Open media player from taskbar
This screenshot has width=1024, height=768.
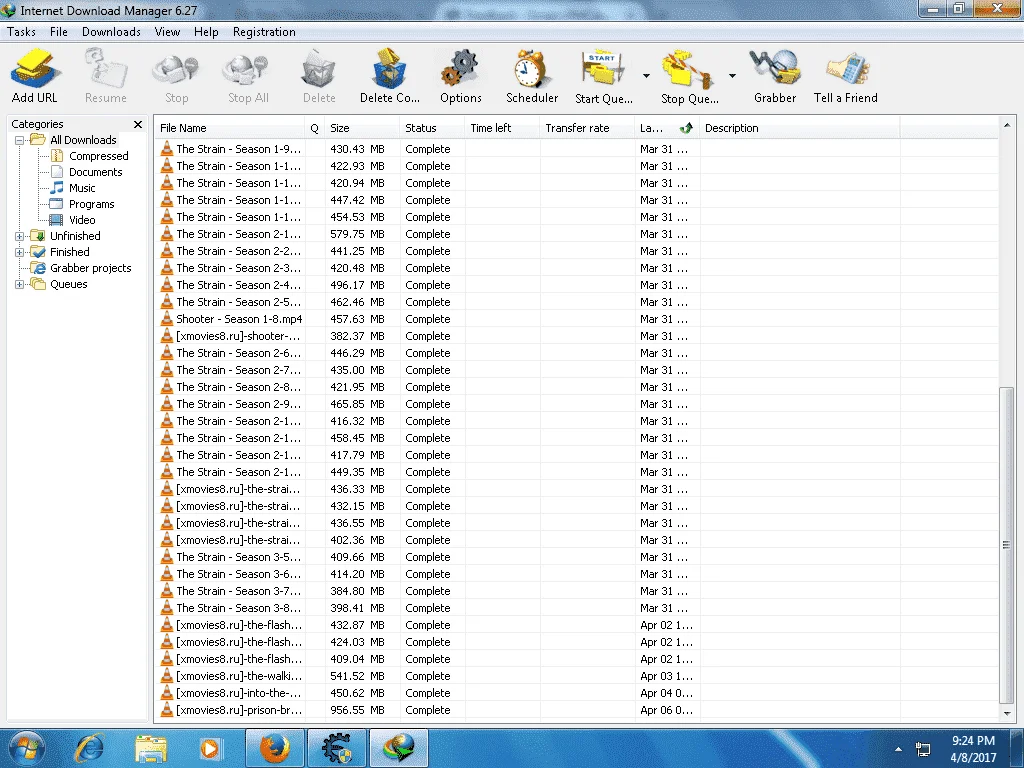click(210, 748)
